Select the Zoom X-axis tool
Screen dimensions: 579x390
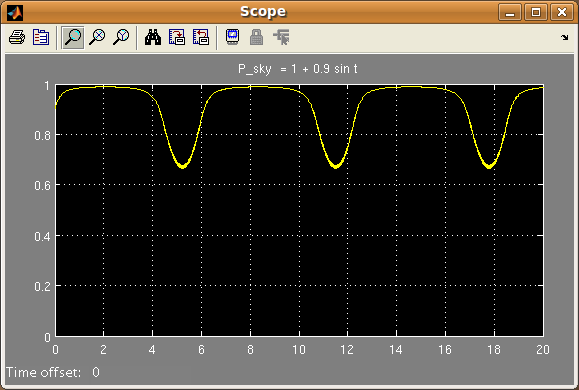[x=97, y=37]
